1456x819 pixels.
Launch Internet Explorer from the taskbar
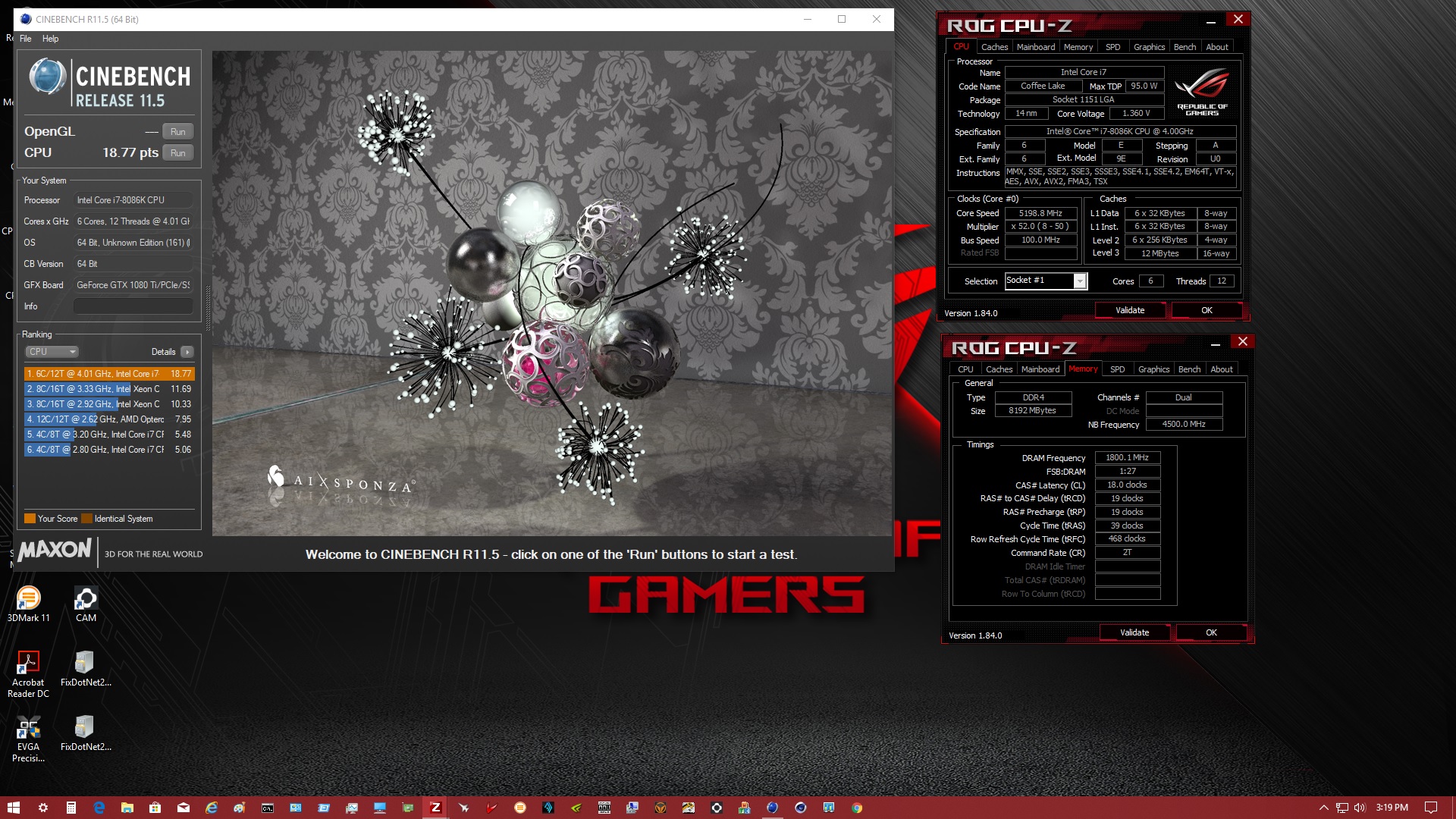211,808
